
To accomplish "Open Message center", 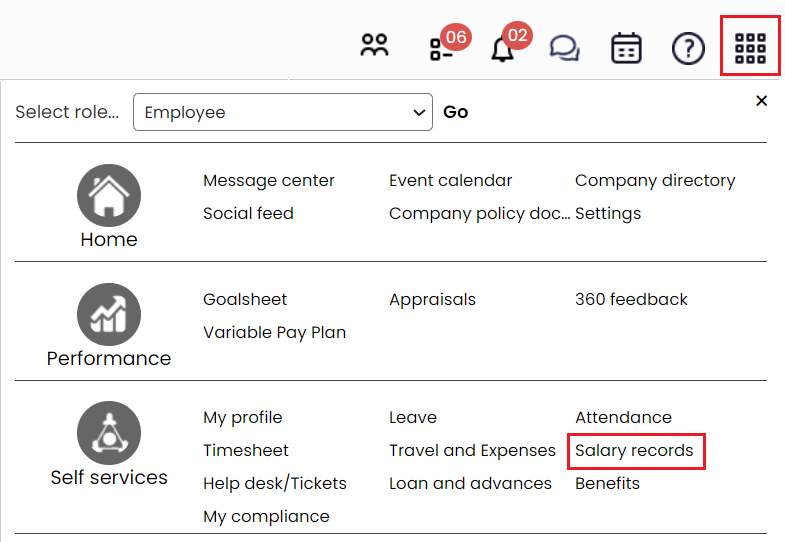I will point(269,181).
